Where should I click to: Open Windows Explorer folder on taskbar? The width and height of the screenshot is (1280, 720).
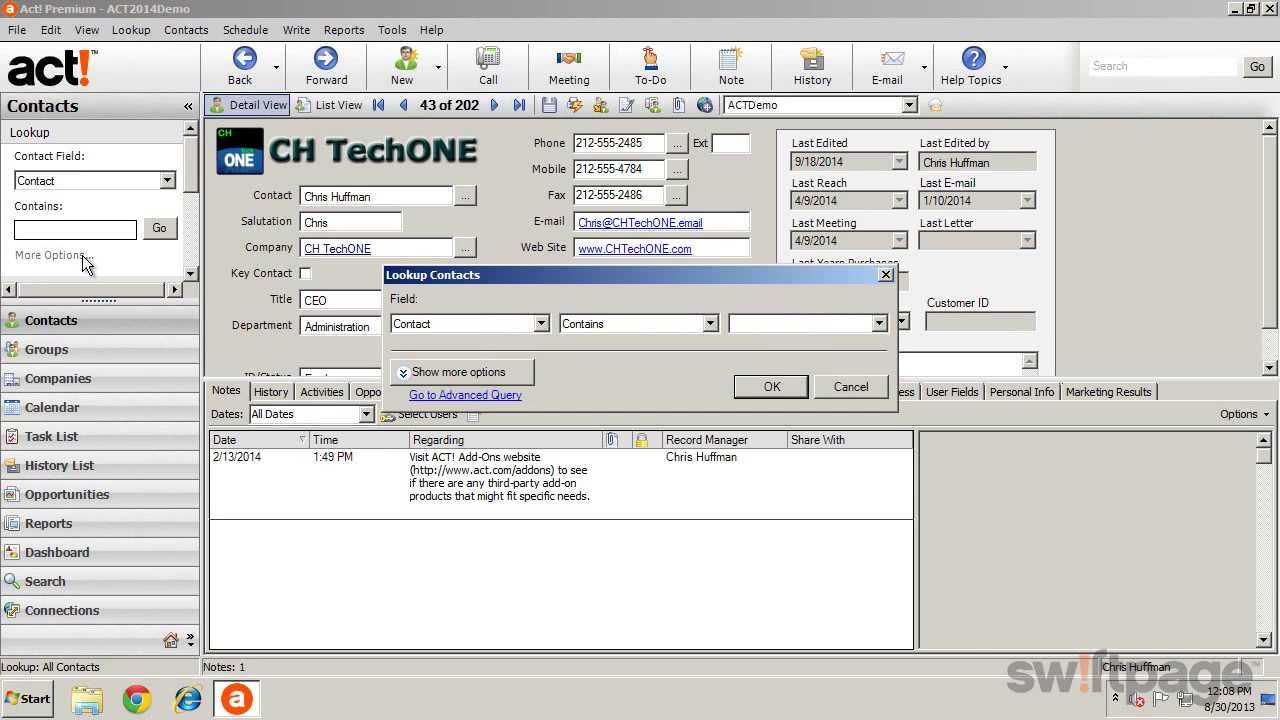point(87,699)
